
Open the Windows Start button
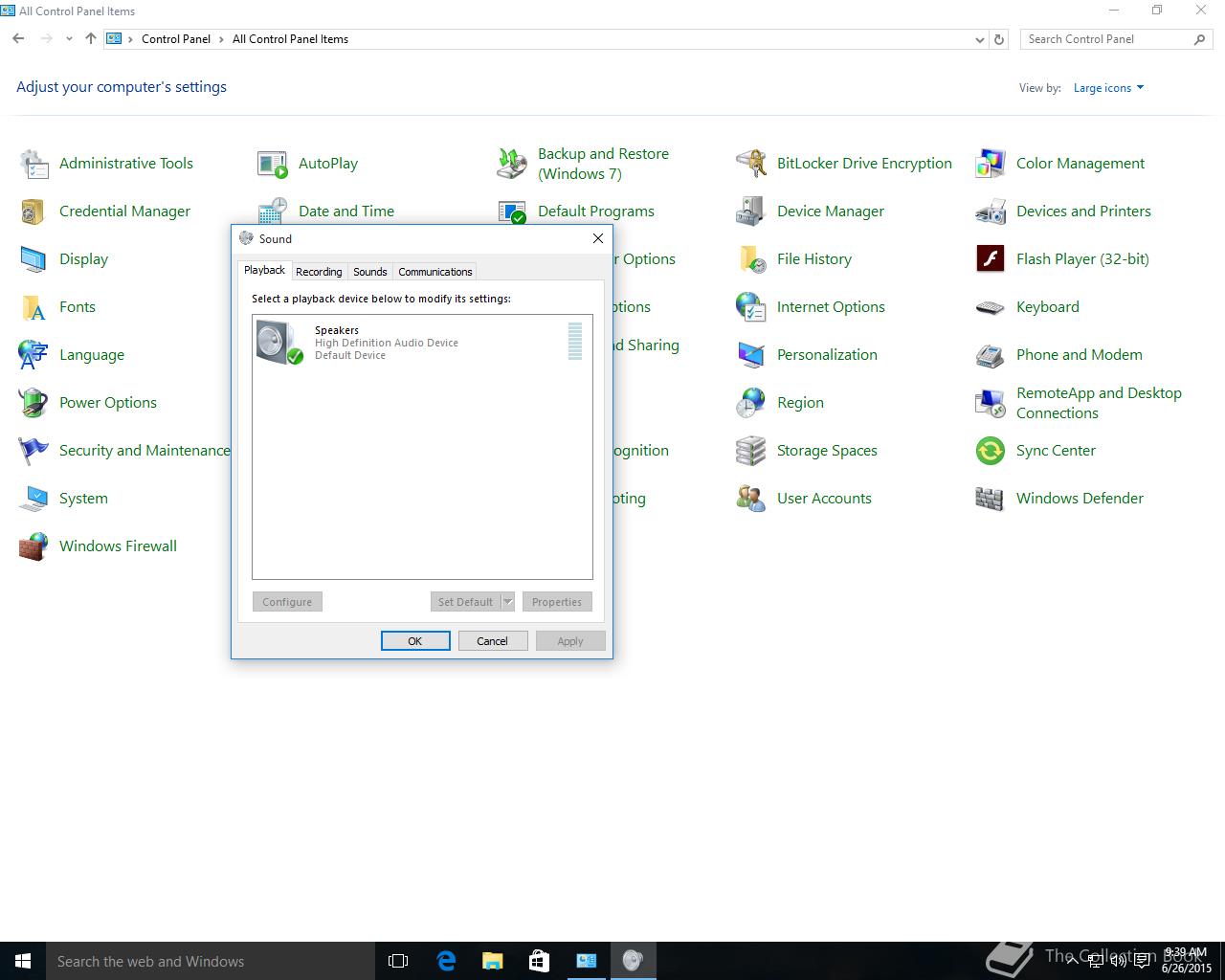click(x=23, y=961)
